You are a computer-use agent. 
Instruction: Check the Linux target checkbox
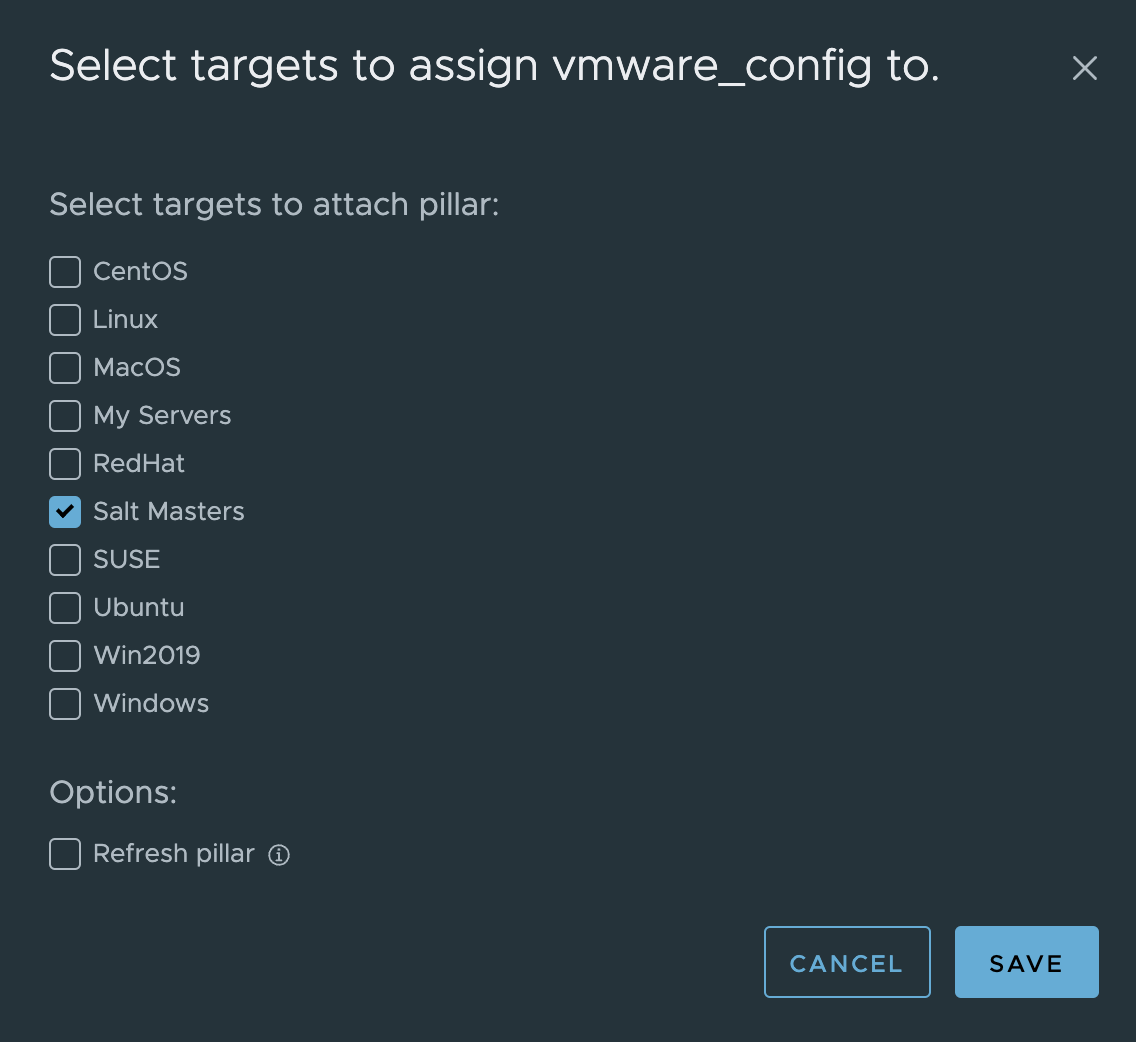click(65, 320)
